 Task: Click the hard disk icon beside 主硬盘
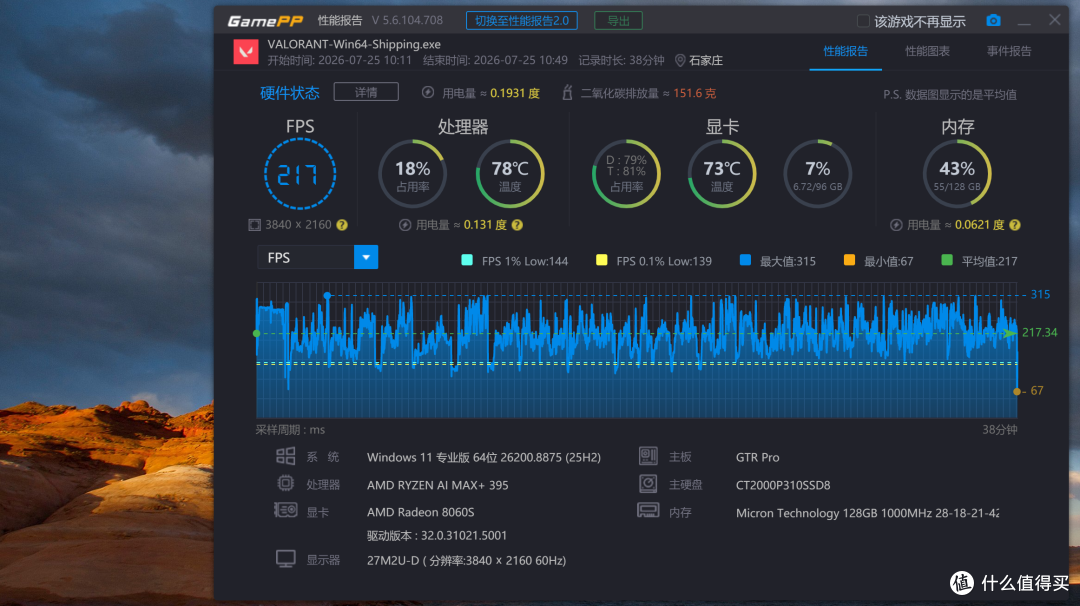[x=648, y=483]
